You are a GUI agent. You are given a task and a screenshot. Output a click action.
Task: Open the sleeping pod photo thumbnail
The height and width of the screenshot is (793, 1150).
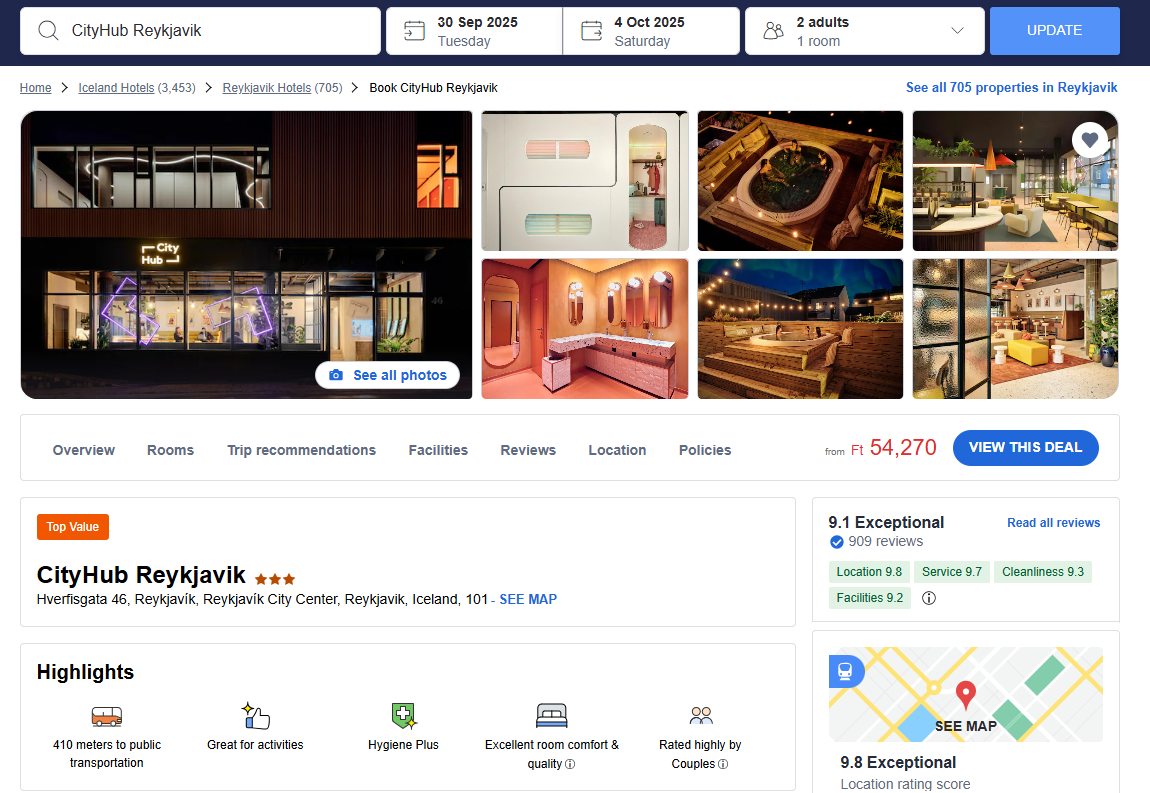(585, 181)
